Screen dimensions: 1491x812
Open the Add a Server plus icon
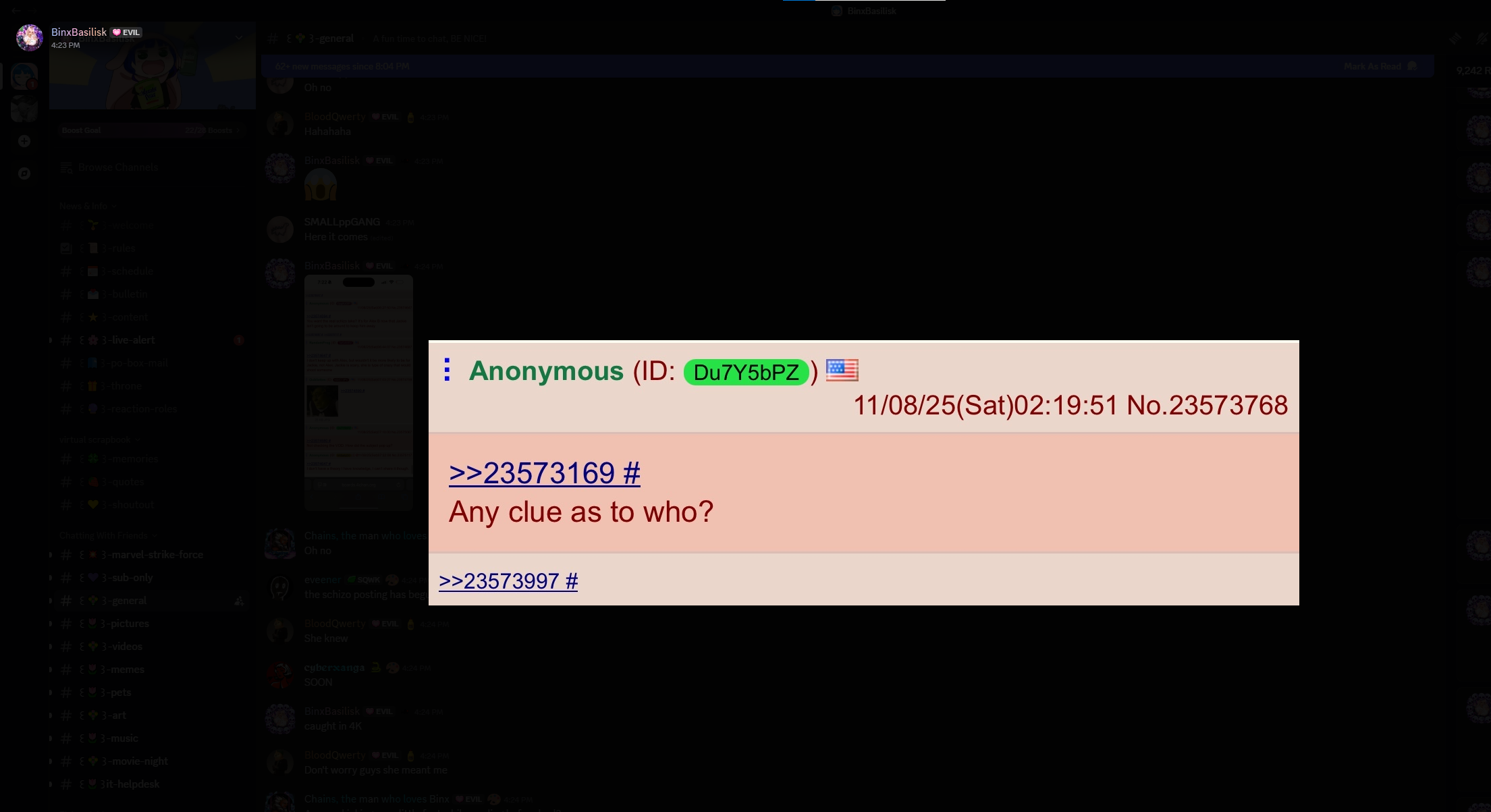(24, 141)
